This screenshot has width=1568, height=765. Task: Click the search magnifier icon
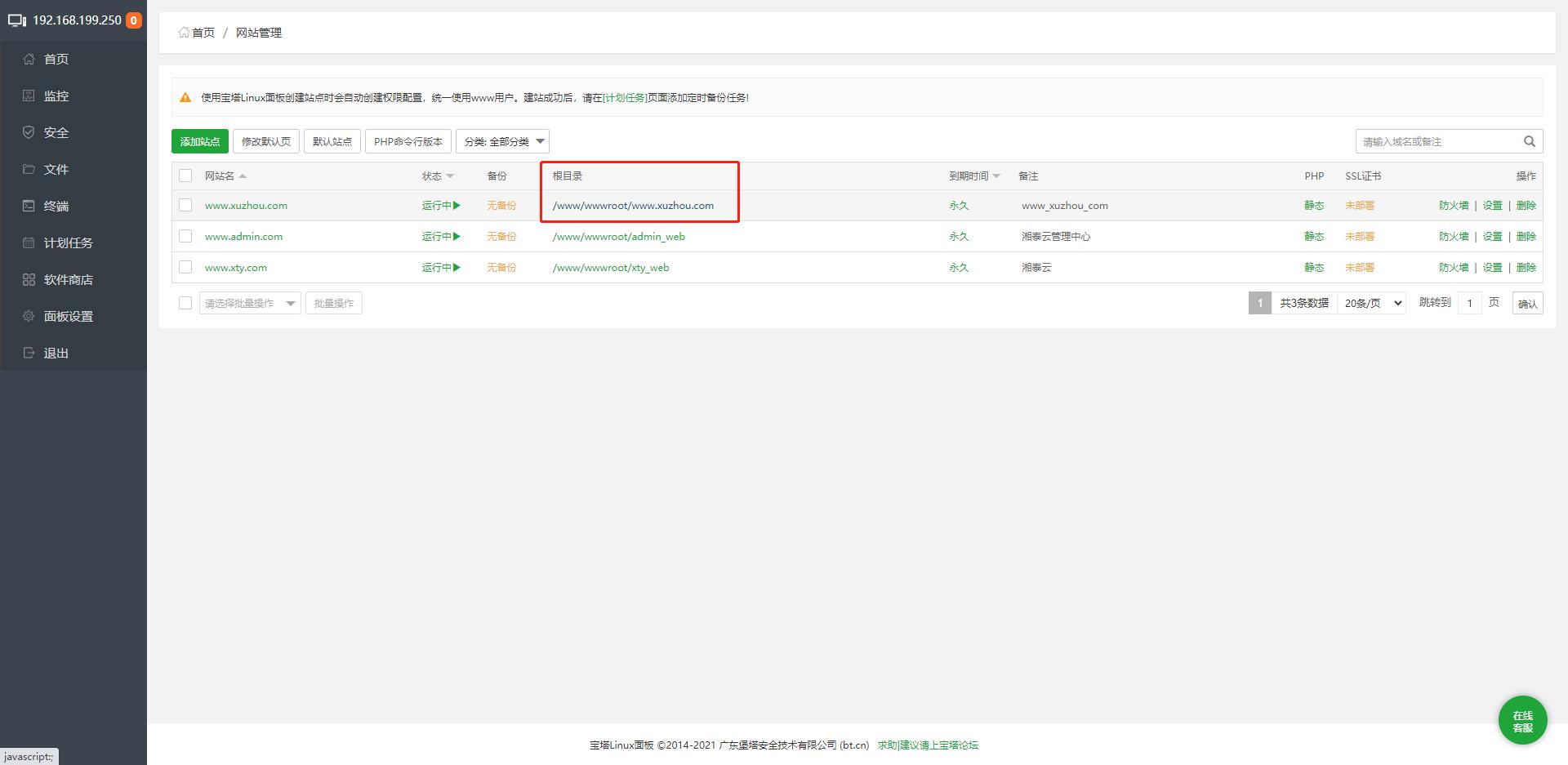[x=1530, y=141]
